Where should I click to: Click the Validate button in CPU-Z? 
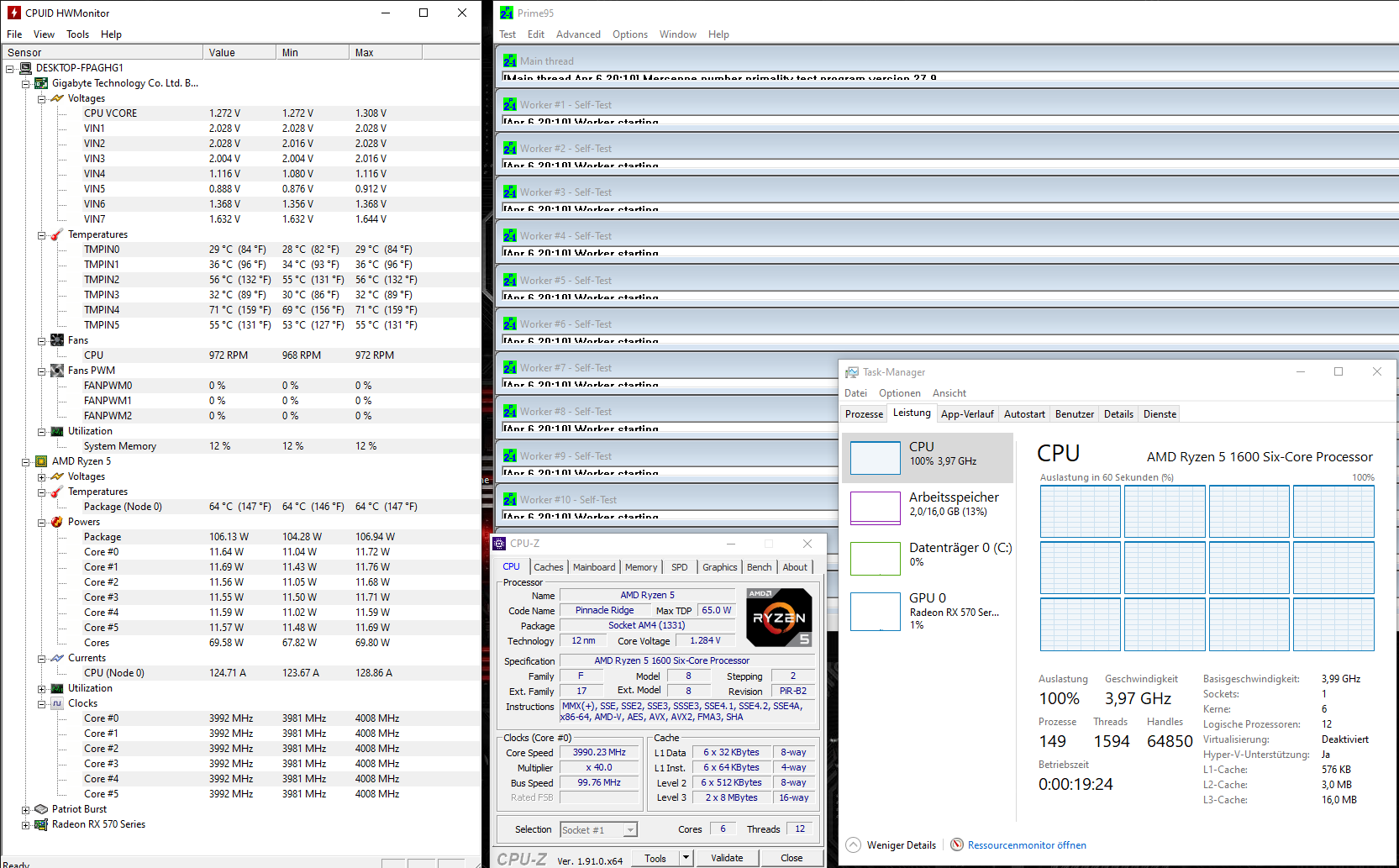[728, 857]
